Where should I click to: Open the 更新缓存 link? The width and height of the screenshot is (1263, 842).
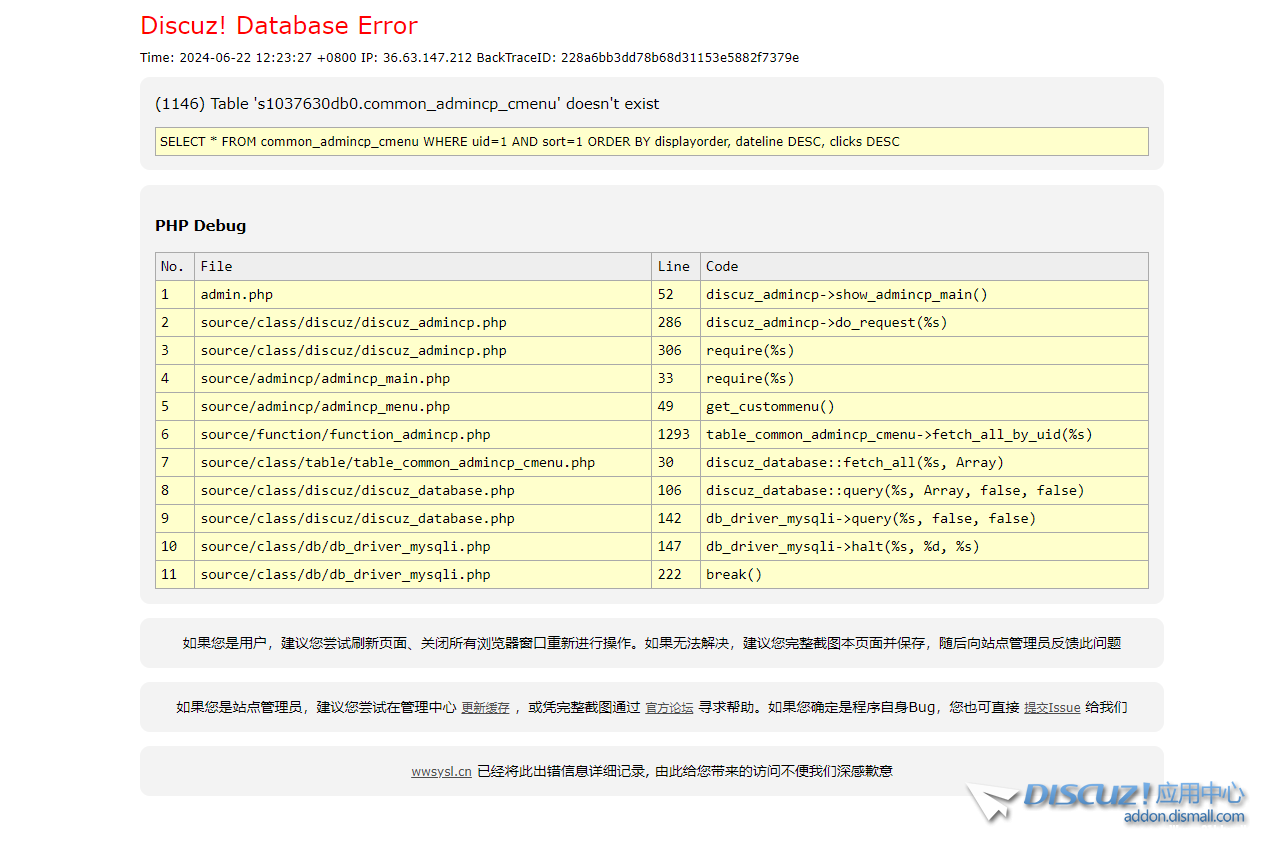click(x=485, y=708)
